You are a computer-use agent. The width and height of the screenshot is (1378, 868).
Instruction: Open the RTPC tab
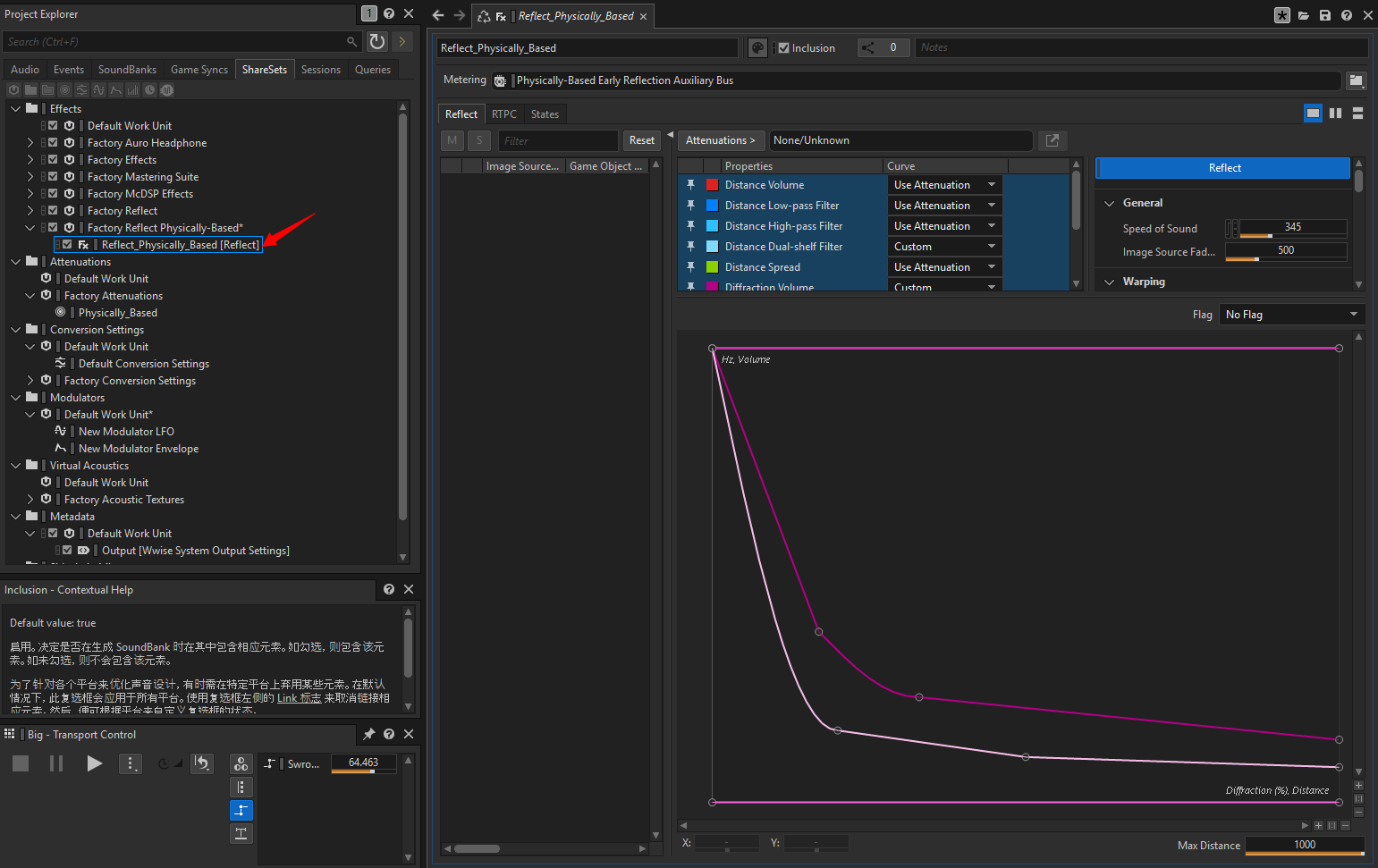(504, 114)
